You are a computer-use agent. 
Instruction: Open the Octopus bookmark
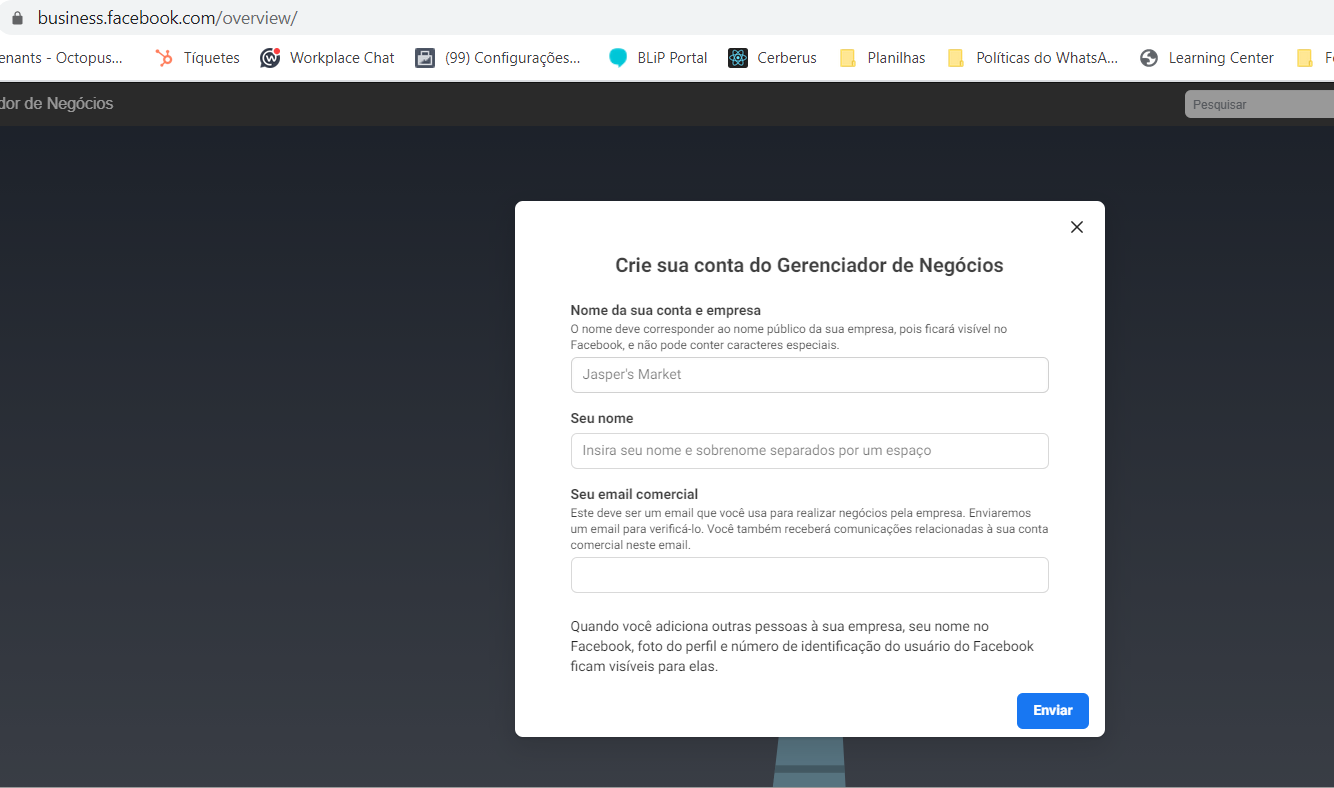tap(62, 58)
